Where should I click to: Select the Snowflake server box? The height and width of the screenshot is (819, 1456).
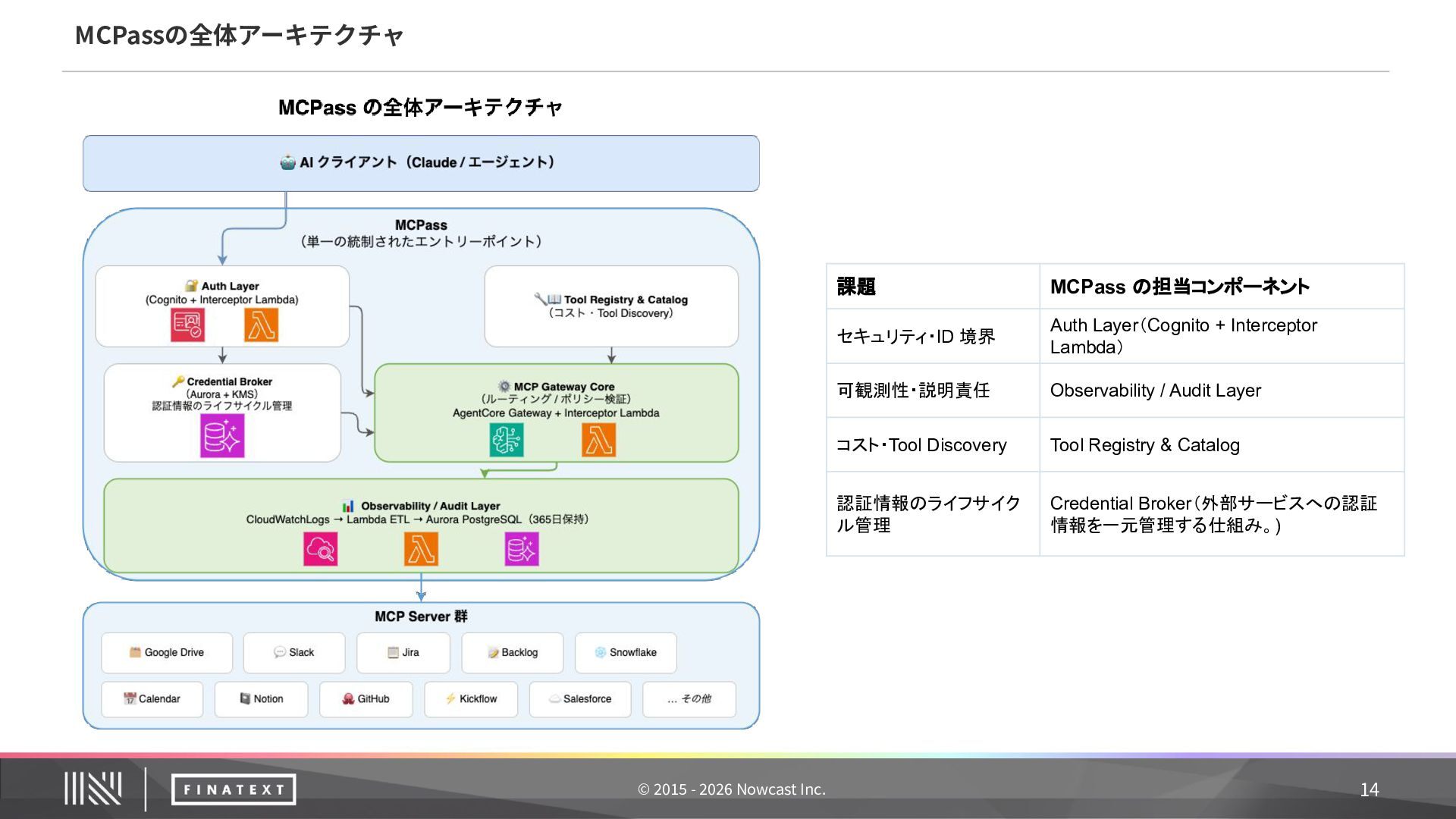point(626,653)
